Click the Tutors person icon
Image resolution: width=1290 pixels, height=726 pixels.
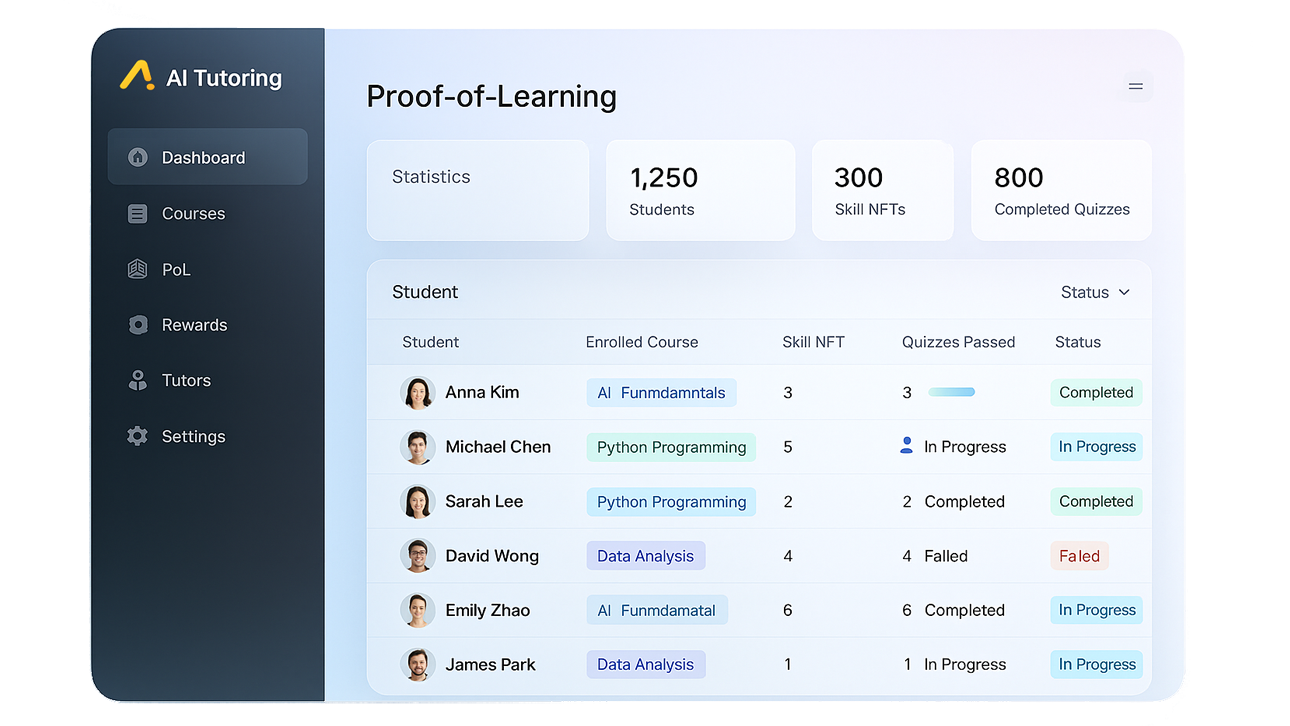(x=138, y=380)
